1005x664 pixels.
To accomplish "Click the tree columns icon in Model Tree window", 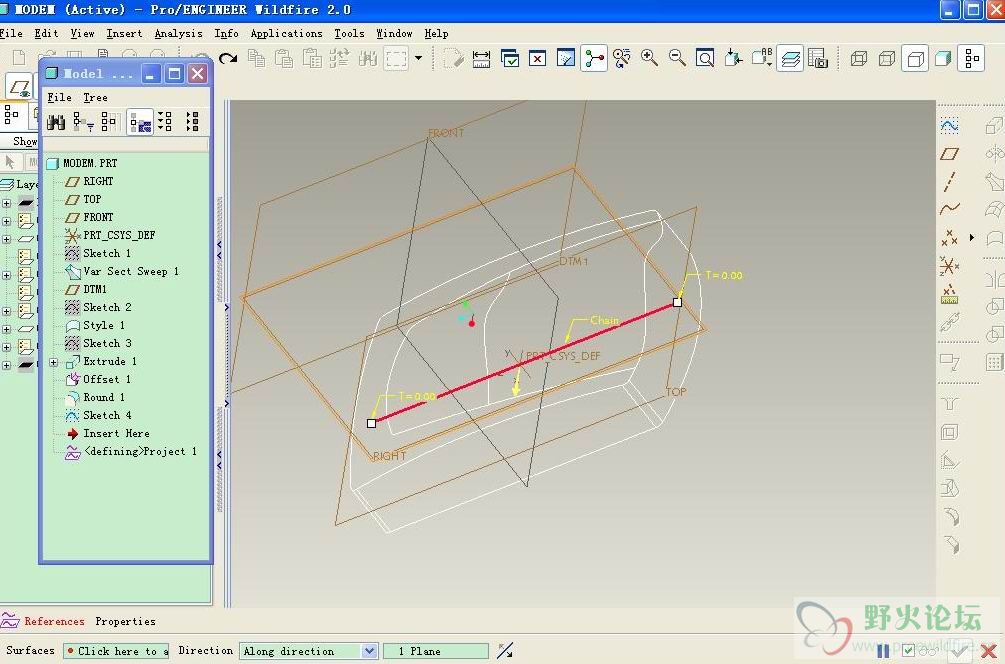I will click(x=110, y=122).
